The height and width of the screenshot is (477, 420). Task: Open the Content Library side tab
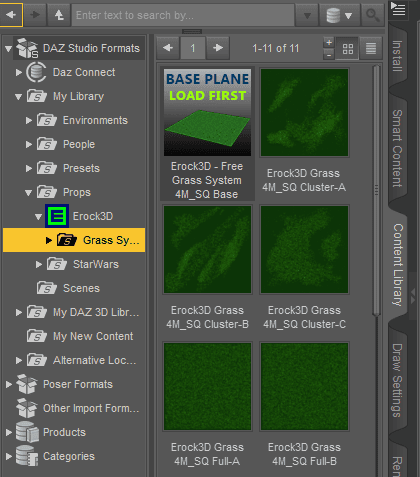point(397,265)
